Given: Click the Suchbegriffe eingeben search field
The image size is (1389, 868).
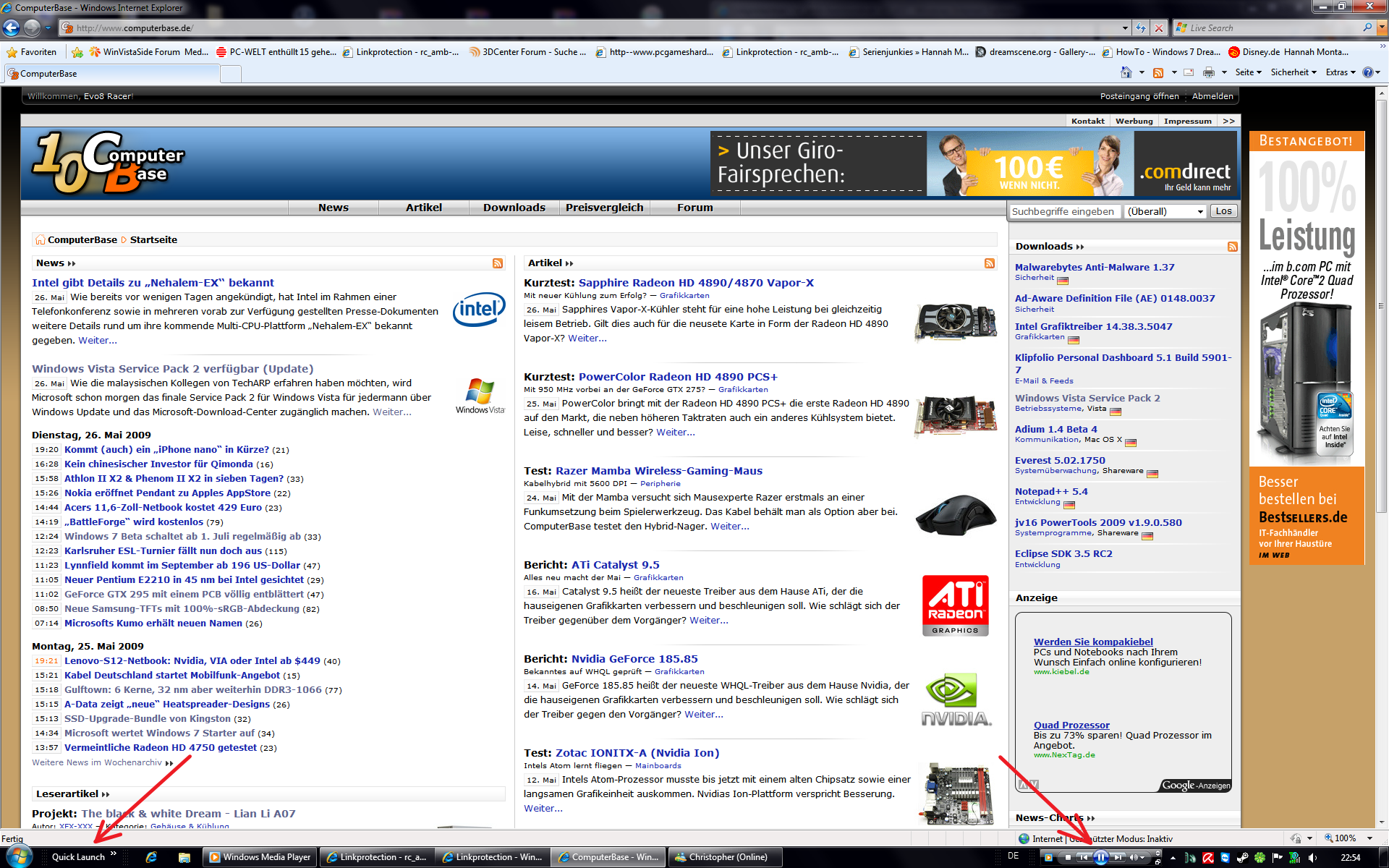Looking at the screenshot, I should click(x=1063, y=211).
